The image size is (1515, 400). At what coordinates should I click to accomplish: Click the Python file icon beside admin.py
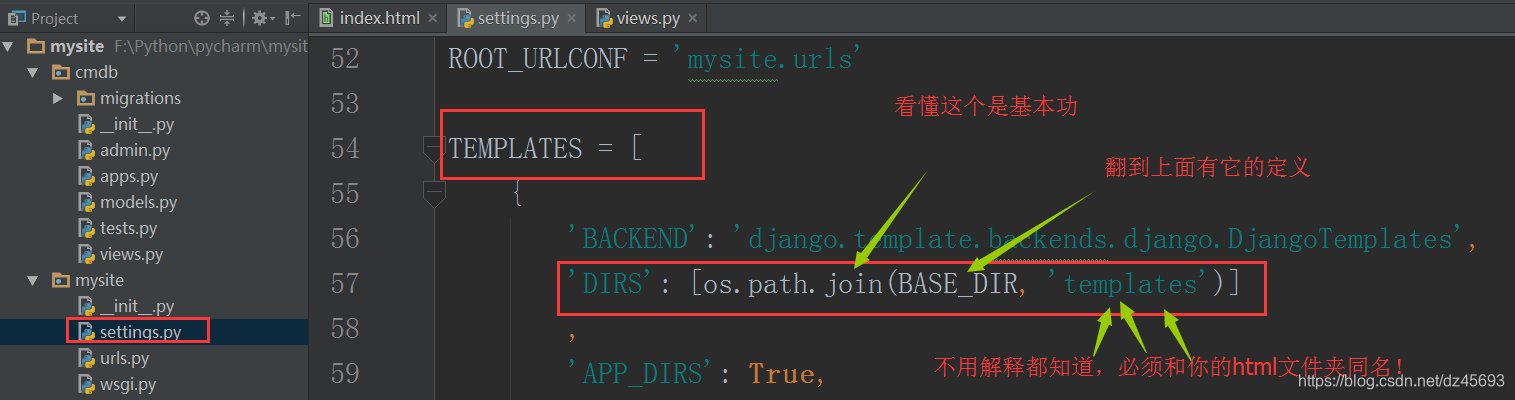click(86, 150)
